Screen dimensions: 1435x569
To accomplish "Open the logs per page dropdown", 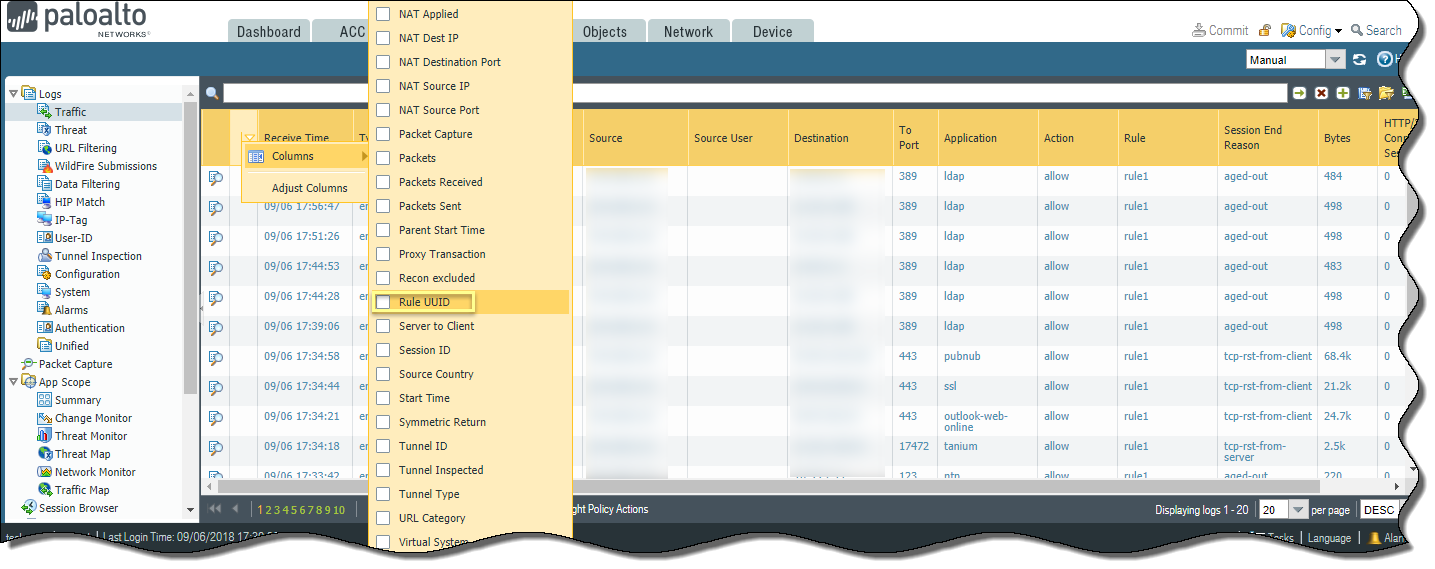I will (x=1299, y=510).
